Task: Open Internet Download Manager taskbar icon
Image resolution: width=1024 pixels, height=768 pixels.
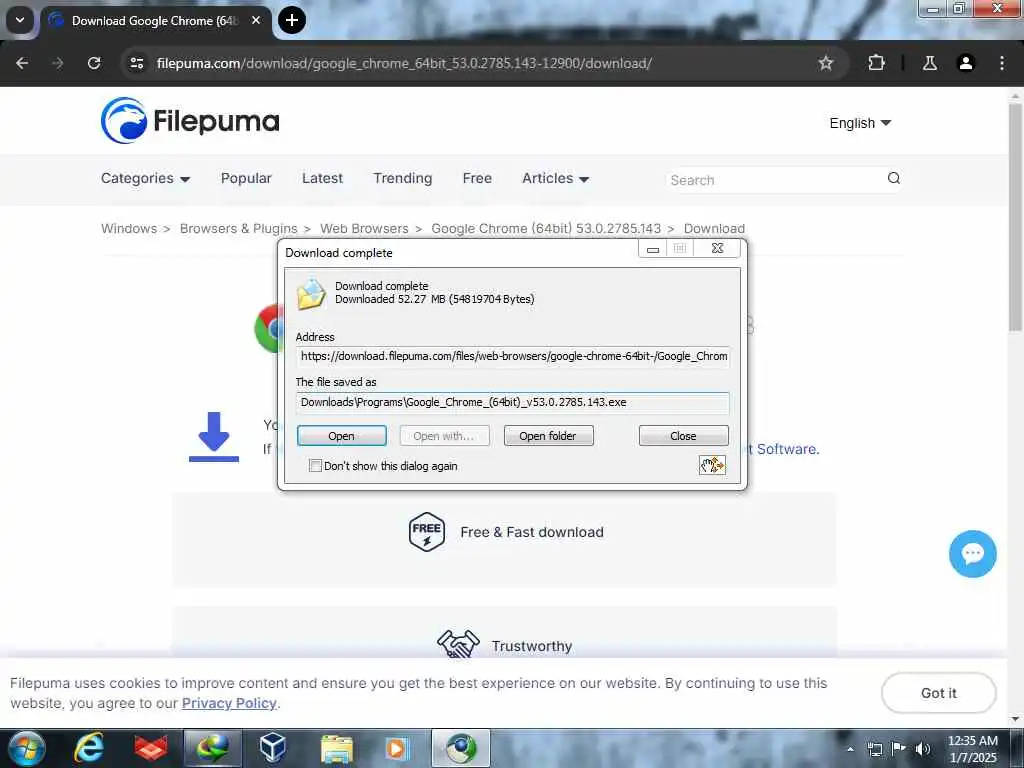Action: tap(213, 748)
